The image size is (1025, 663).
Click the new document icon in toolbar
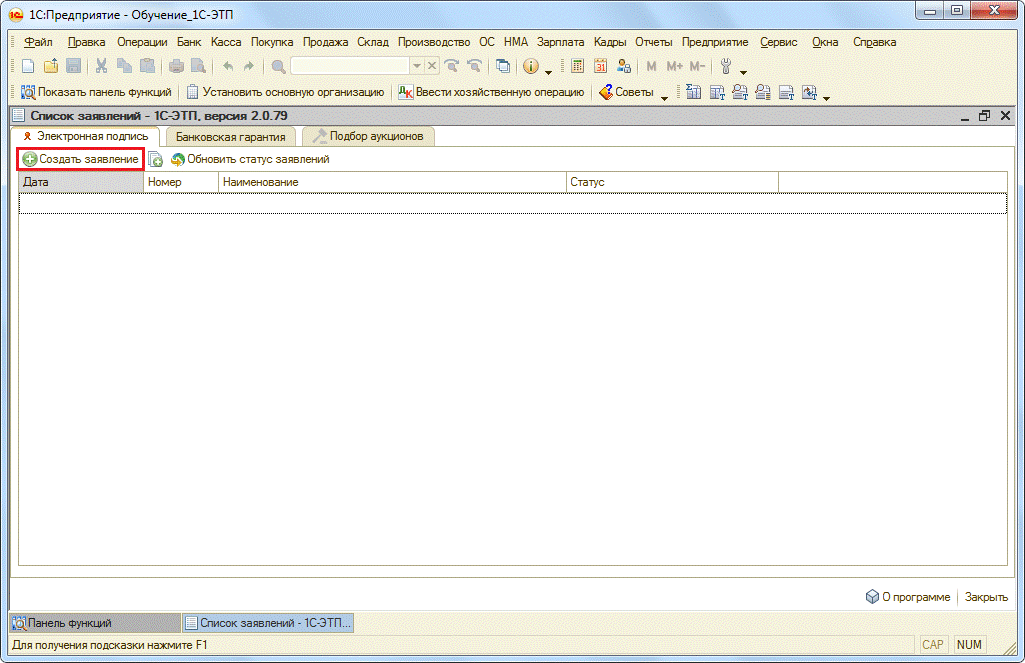point(28,66)
